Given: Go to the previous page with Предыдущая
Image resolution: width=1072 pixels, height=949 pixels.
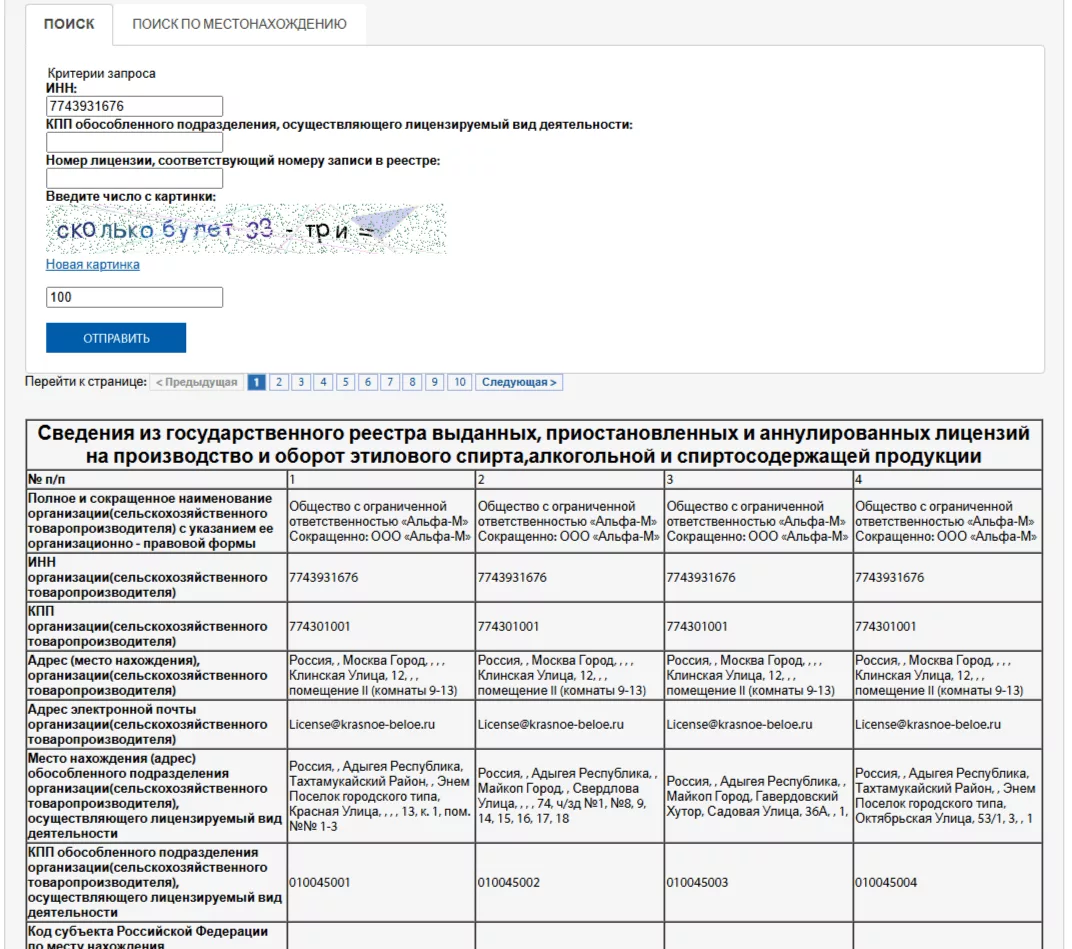Looking at the screenshot, I should point(196,382).
